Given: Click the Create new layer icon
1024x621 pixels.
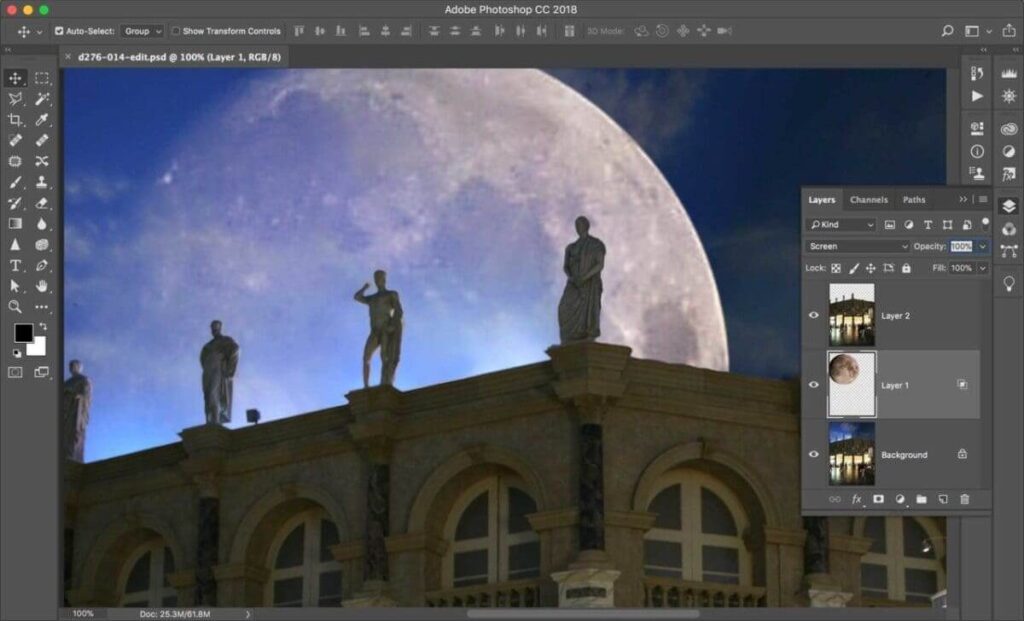Looking at the screenshot, I should point(943,498).
